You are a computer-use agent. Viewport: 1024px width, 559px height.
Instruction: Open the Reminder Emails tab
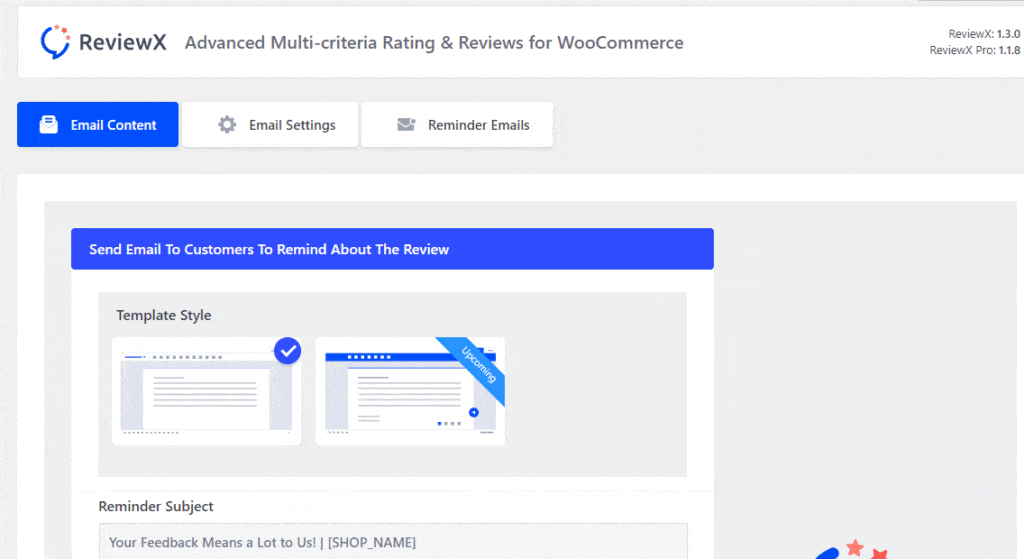click(x=457, y=124)
